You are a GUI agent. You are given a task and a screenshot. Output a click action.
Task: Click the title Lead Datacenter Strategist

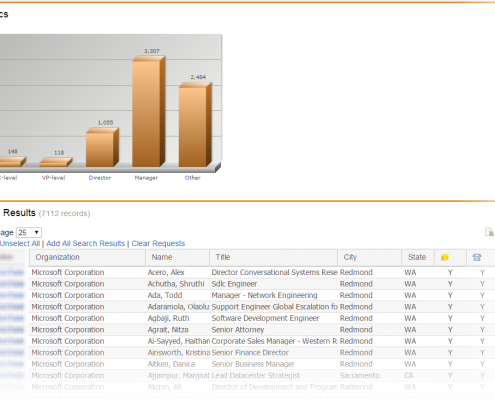(x=256, y=376)
